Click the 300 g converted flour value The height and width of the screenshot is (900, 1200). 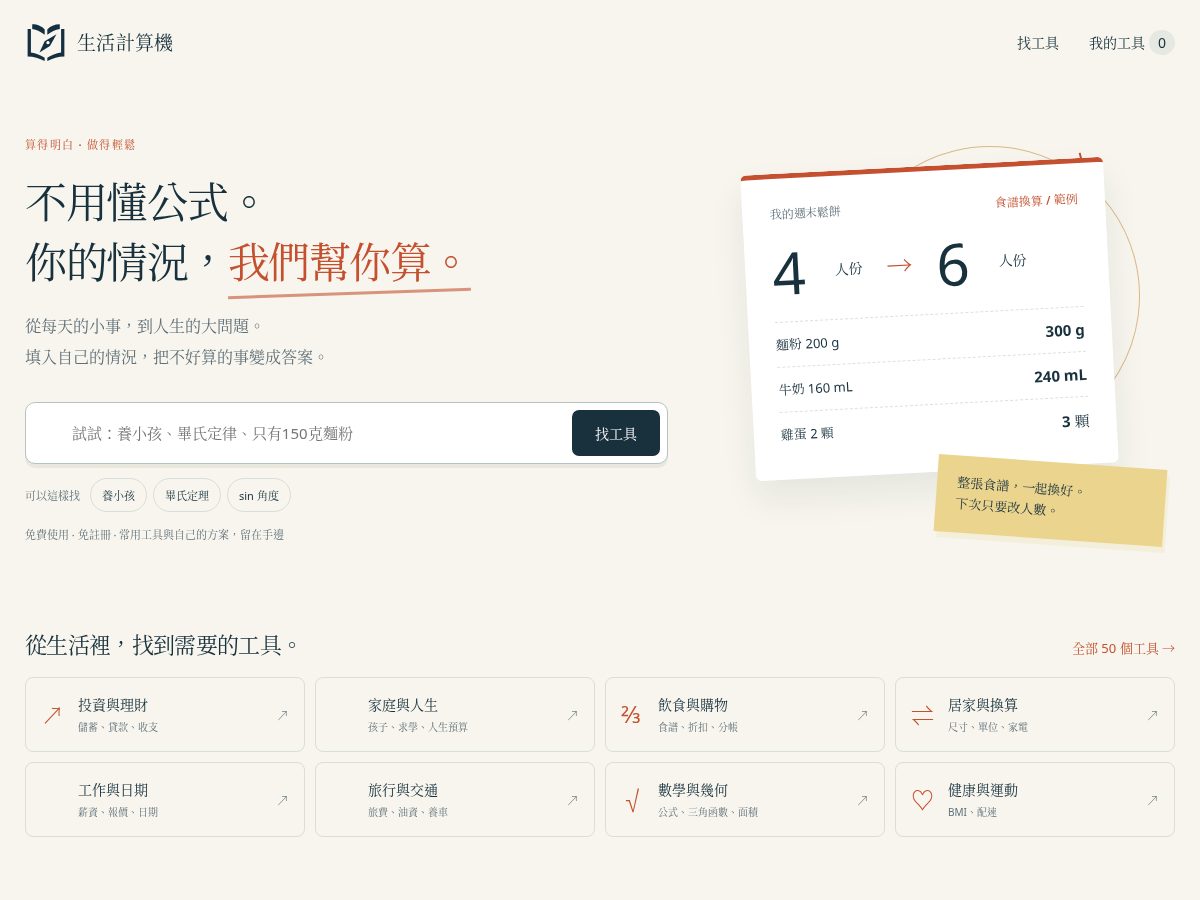1065,331
